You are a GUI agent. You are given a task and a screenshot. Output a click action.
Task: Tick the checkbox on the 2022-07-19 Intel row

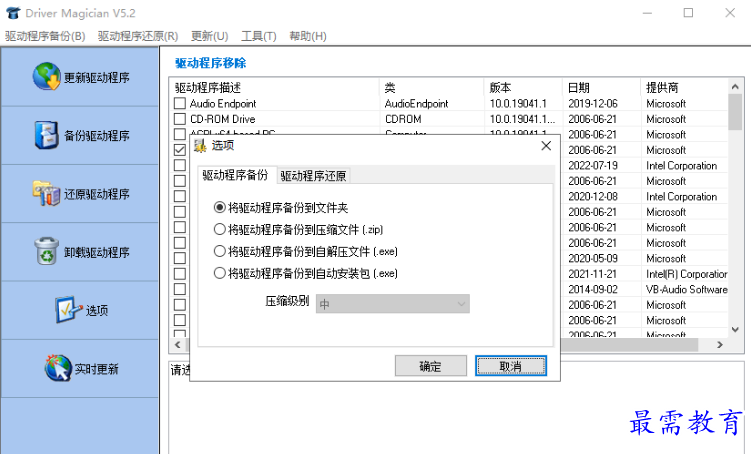180,165
